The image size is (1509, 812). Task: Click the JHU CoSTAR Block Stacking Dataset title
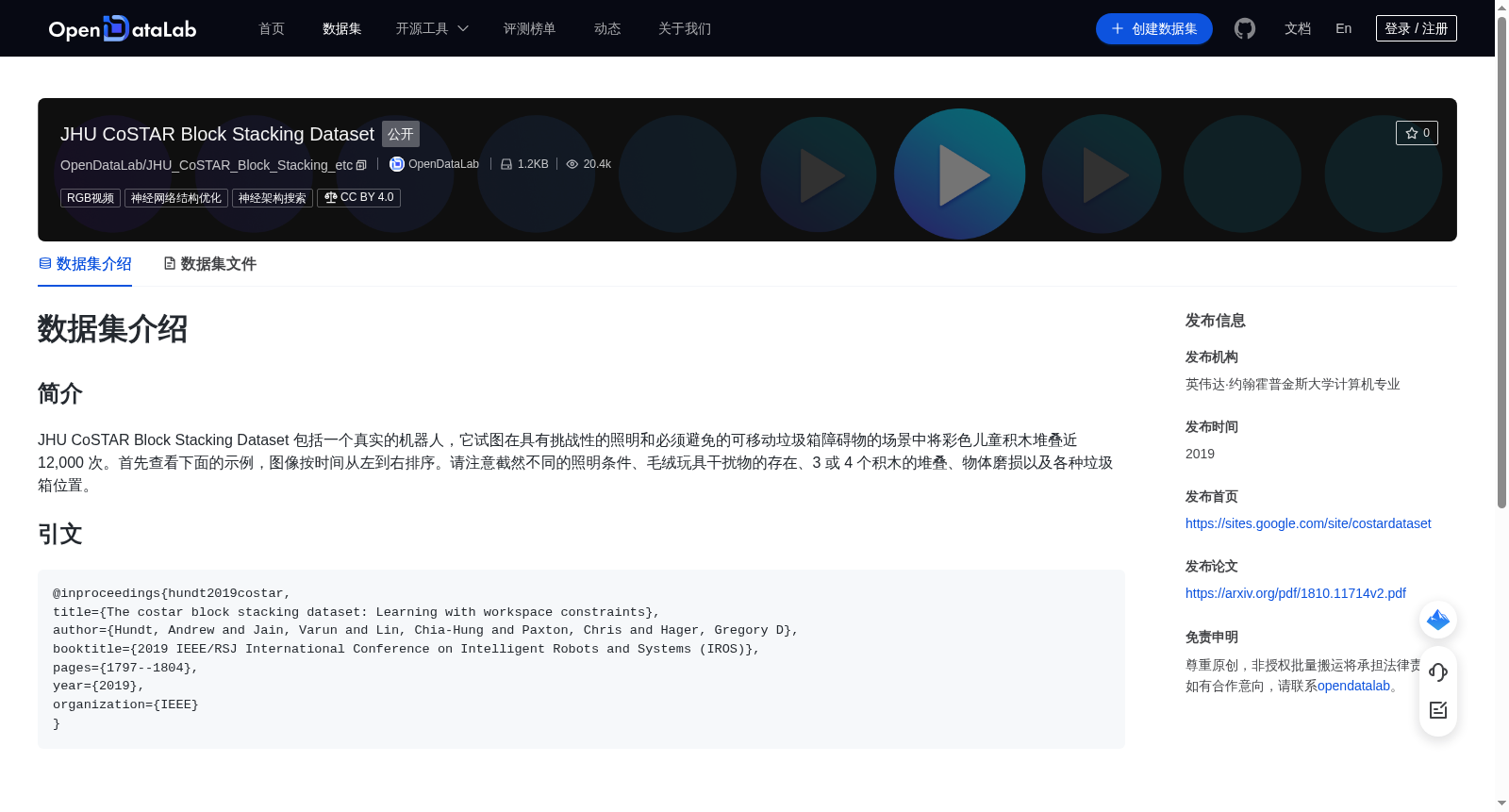(x=217, y=134)
